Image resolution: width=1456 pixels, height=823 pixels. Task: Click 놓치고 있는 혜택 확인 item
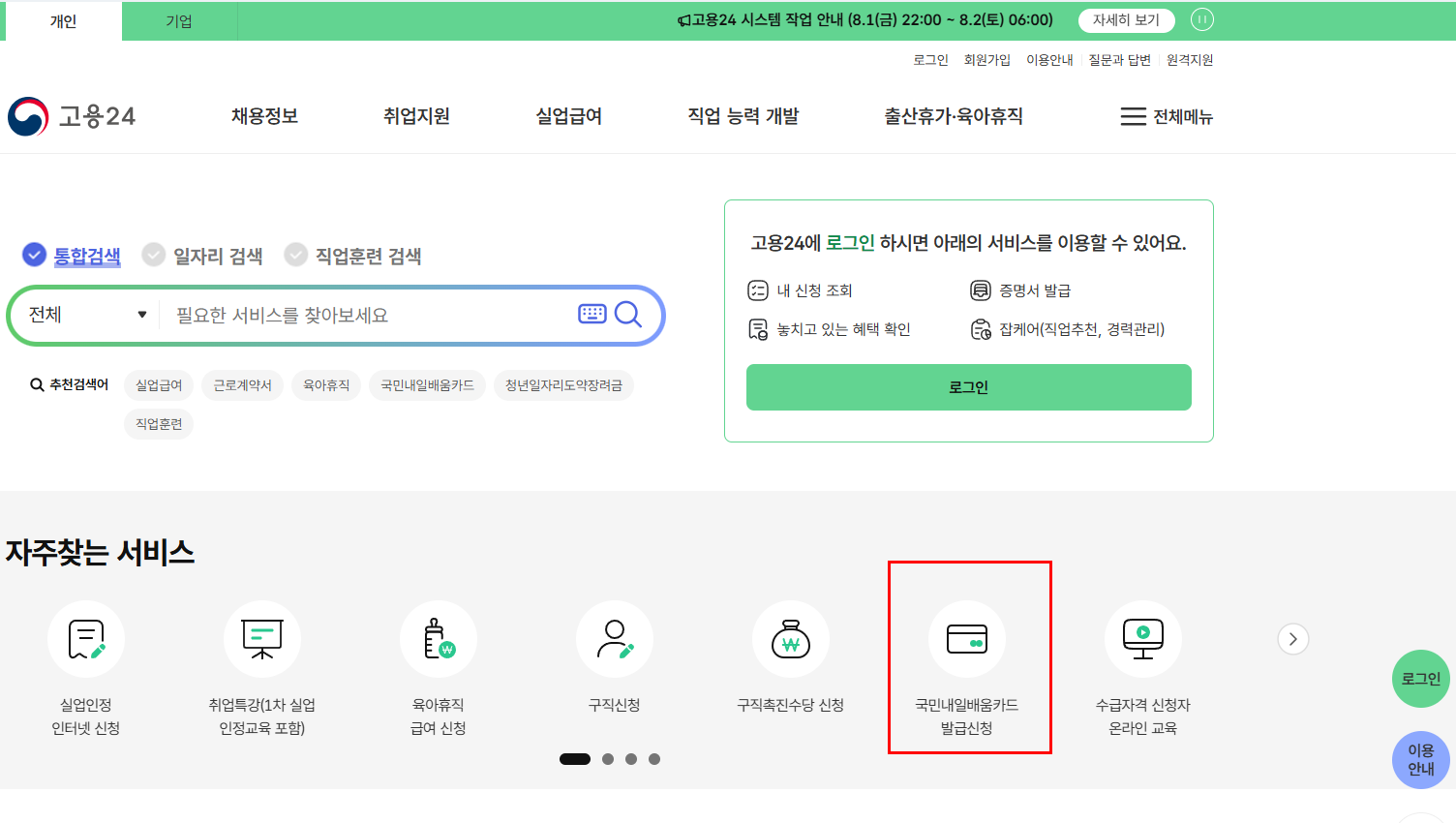(829, 329)
